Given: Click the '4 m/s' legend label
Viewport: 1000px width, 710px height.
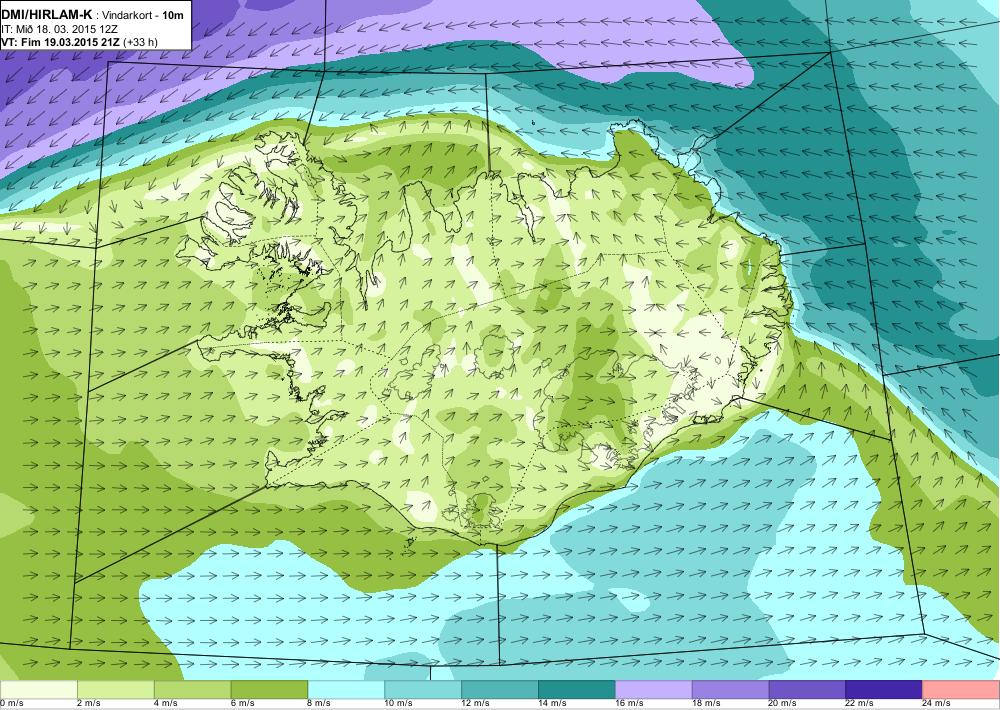Looking at the screenshot, I should click(x=165, y=704).
